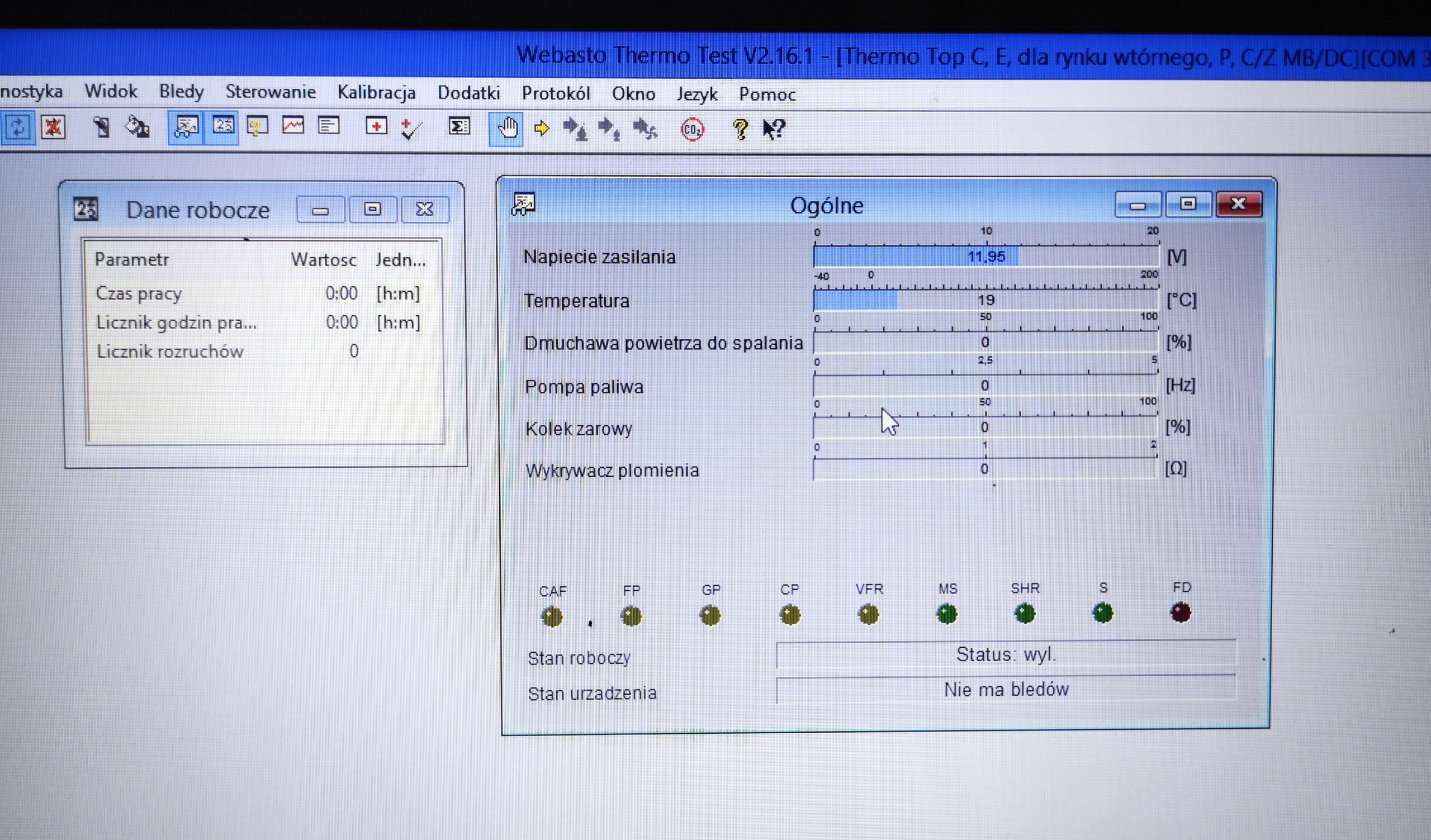Toggle the Dane robocze data window button
Viewport: 1431px width, 840px height.
pos(222,126)
